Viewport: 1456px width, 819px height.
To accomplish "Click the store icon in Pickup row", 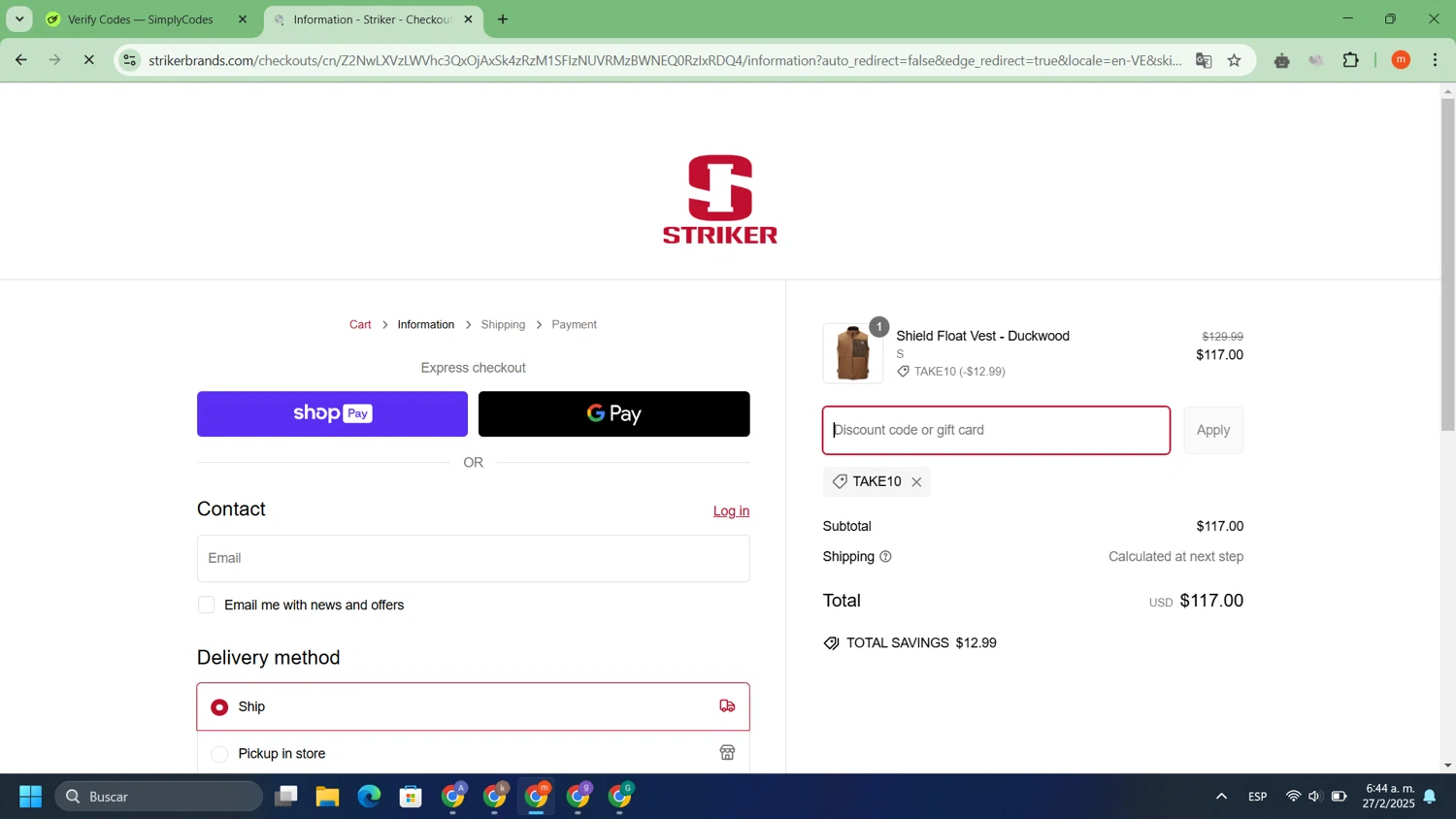I will tap(727, 753).
